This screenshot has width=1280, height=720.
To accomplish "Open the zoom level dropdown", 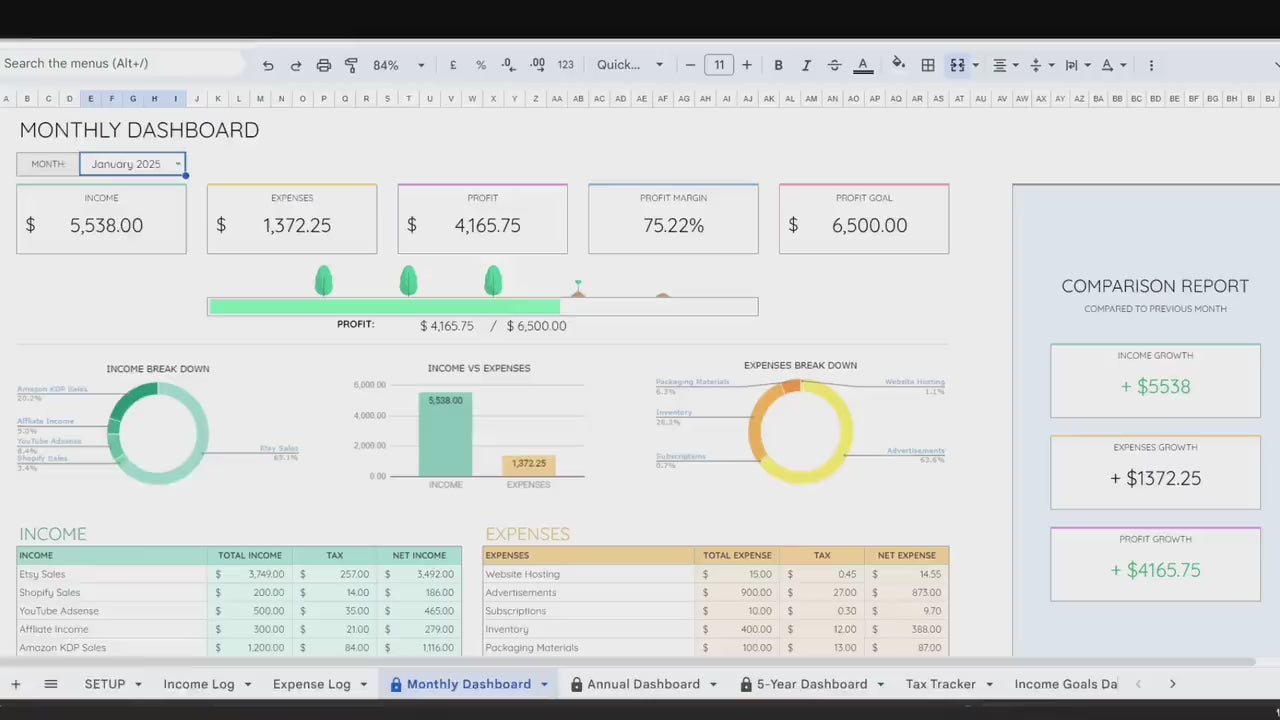I will pyautogui.click(x=399, y=65).
